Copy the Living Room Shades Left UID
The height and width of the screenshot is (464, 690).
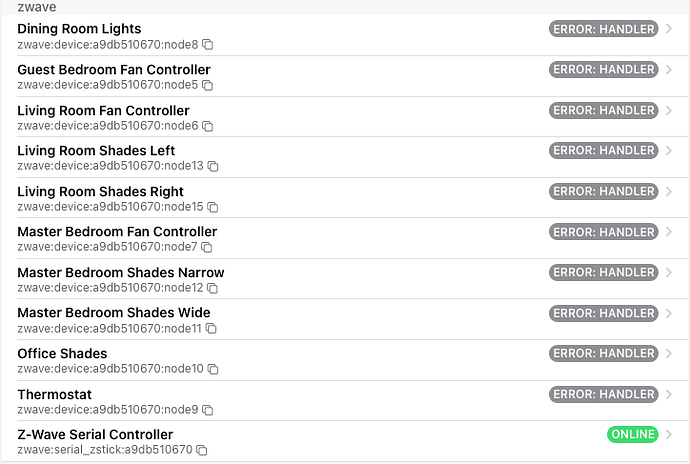(x=213, y=167)
